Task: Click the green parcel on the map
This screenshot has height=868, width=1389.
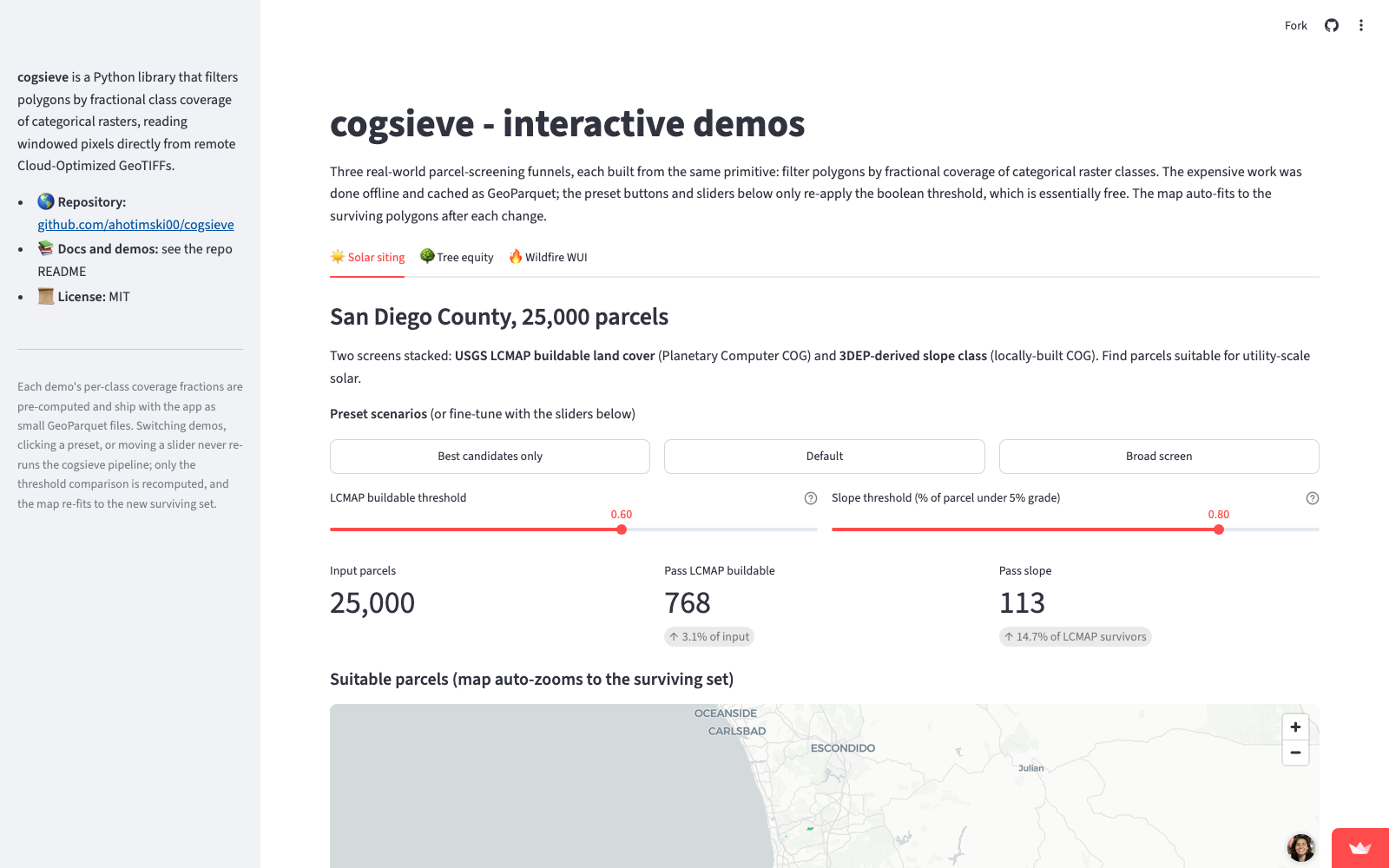Action: click(x=810, y=829)
